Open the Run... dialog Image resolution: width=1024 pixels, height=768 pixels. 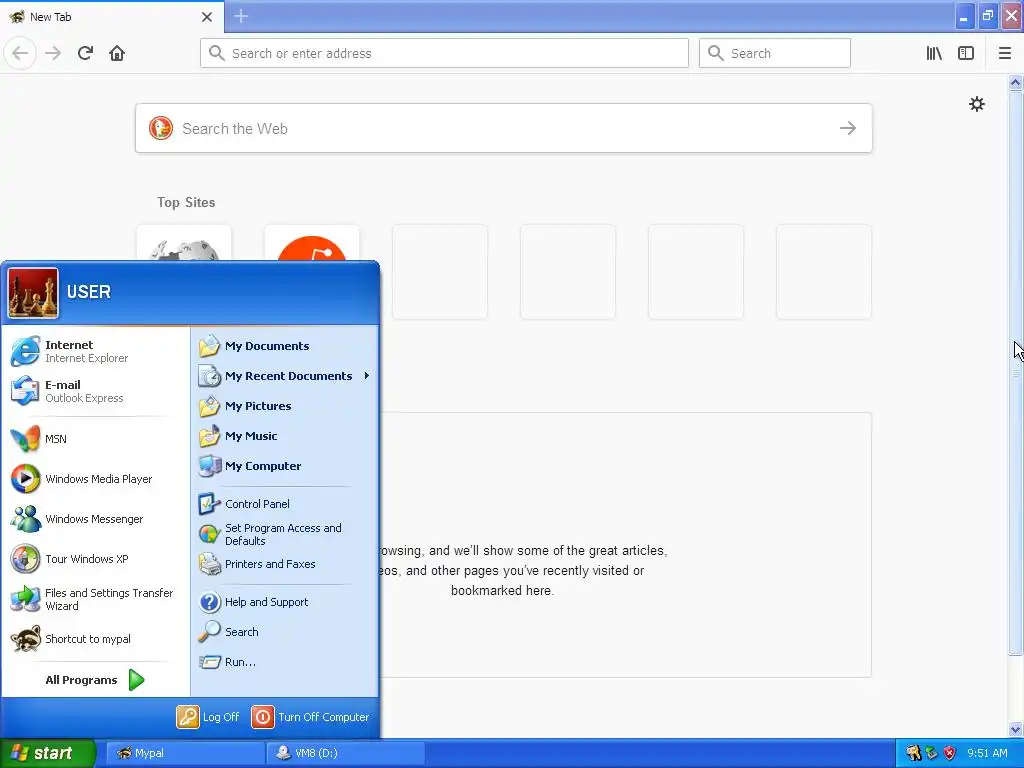coord(284,662)
